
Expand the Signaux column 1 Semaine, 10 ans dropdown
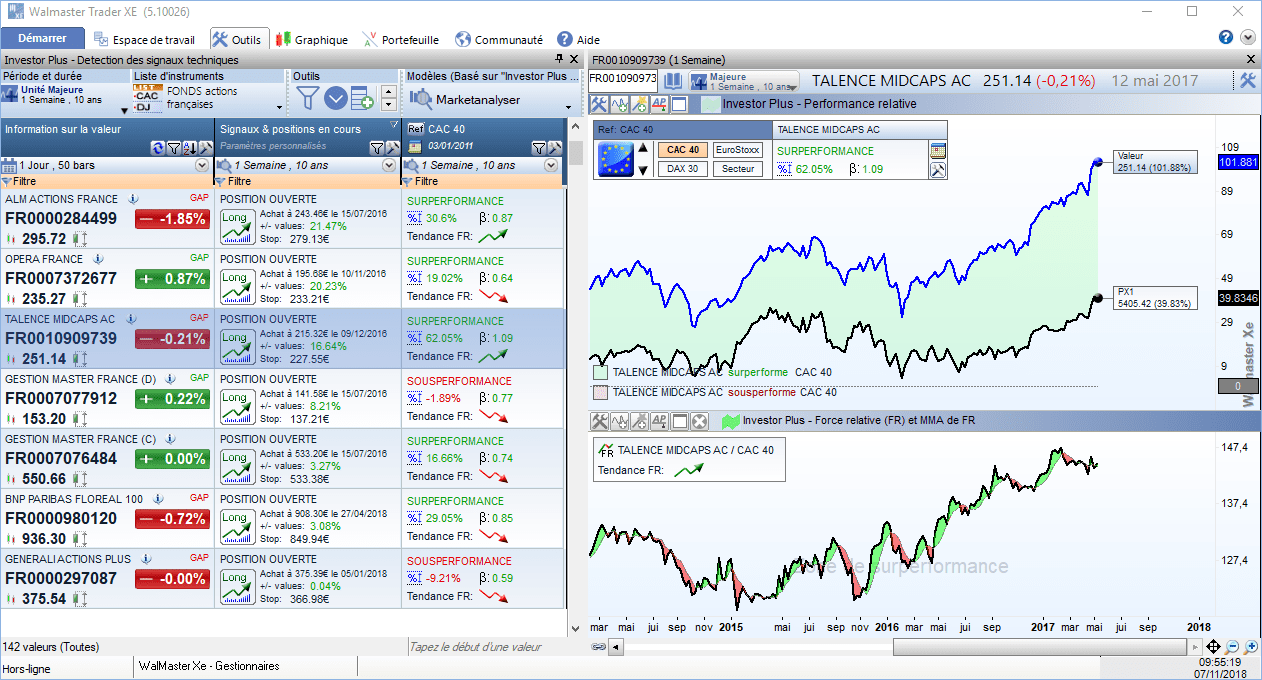coord(390,165)
